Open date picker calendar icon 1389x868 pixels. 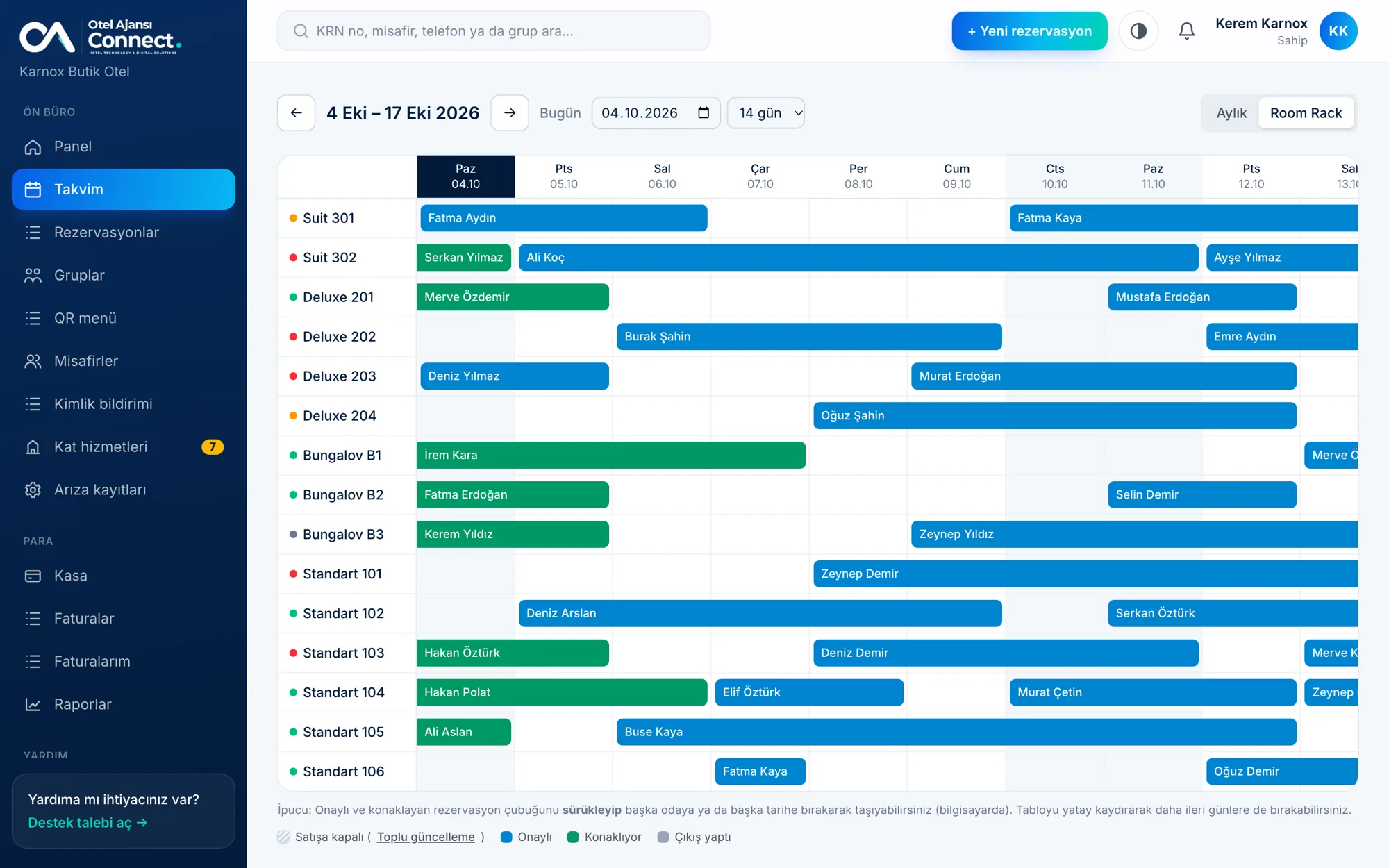[704, 113]
